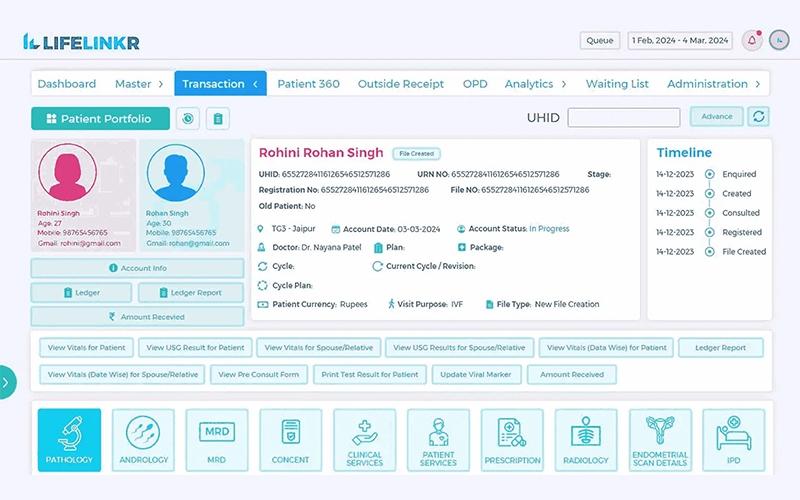Click the Queue button
The width and height of the screenshot is (800, 500).
599,40
